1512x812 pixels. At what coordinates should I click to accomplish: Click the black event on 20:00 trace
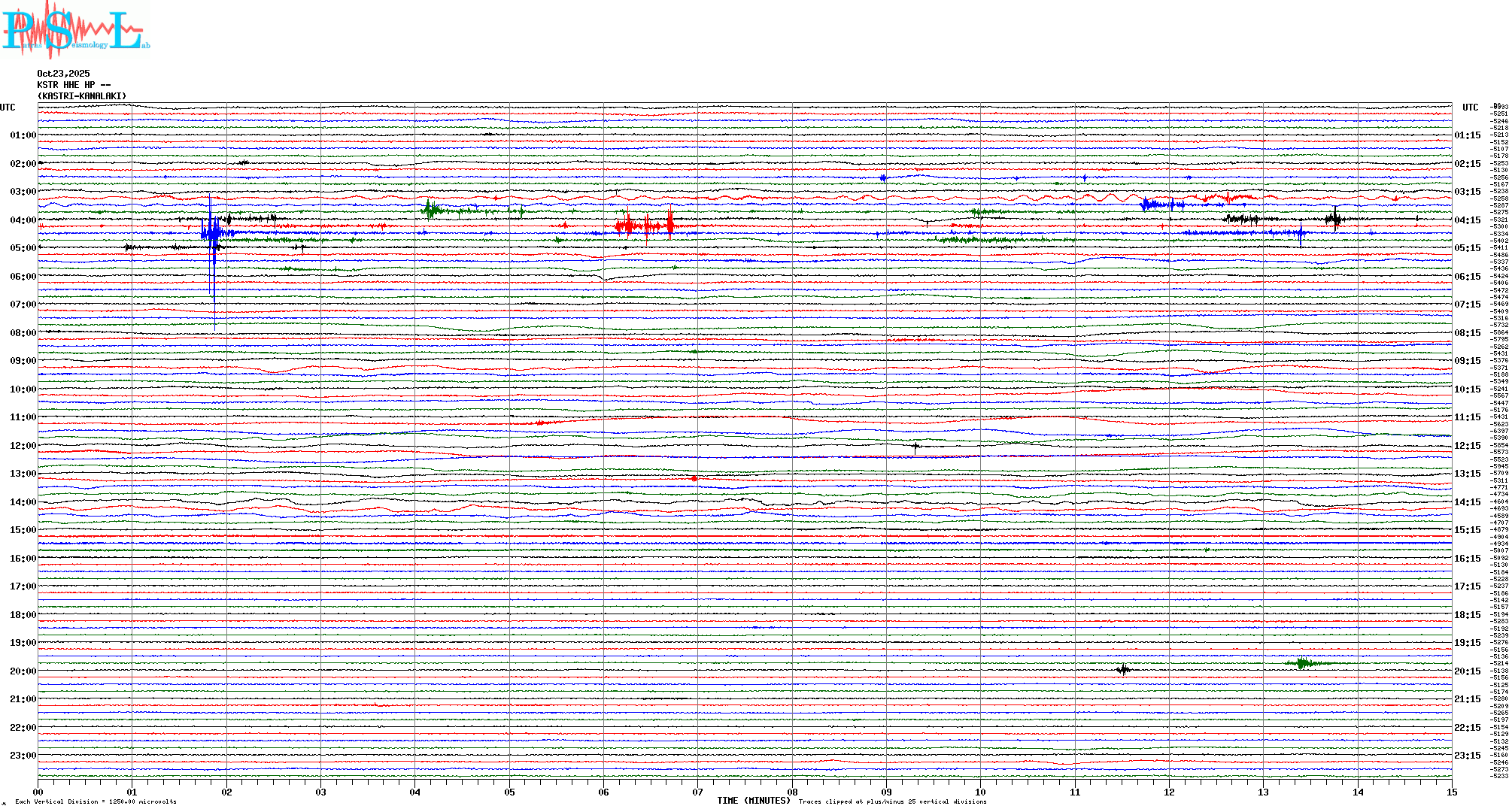[x=1123, y=669]
